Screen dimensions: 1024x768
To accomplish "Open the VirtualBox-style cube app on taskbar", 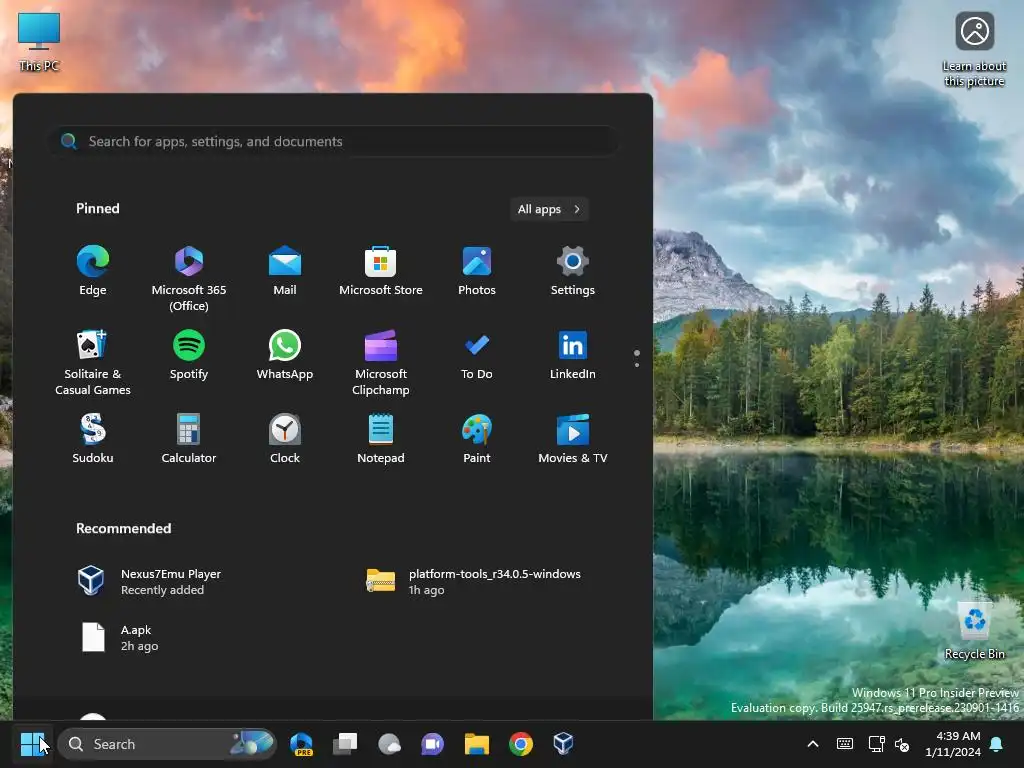I will [x=564, y=744].
